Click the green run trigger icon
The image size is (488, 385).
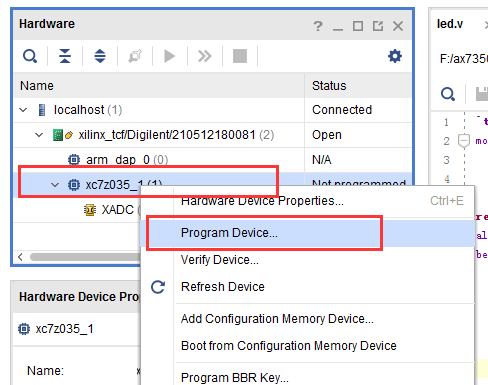[170, 56]
